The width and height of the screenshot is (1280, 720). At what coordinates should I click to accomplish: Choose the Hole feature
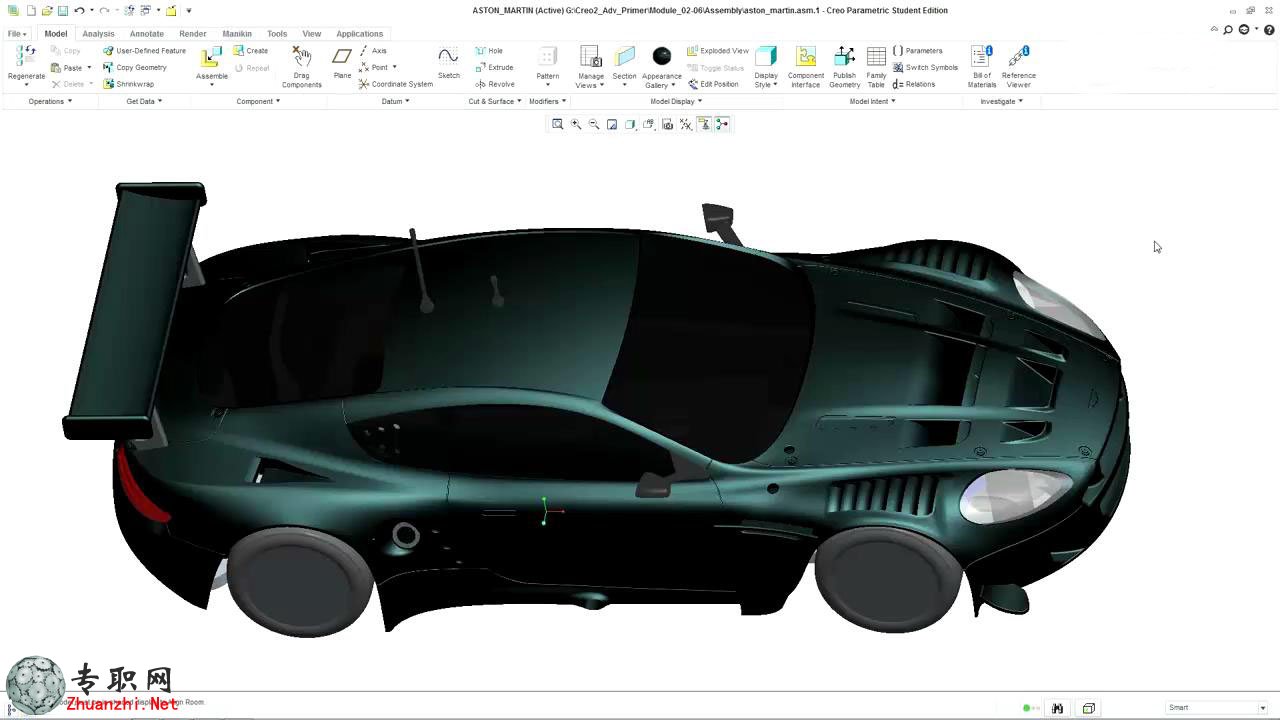pyautogui.click(x=488, y=51)
